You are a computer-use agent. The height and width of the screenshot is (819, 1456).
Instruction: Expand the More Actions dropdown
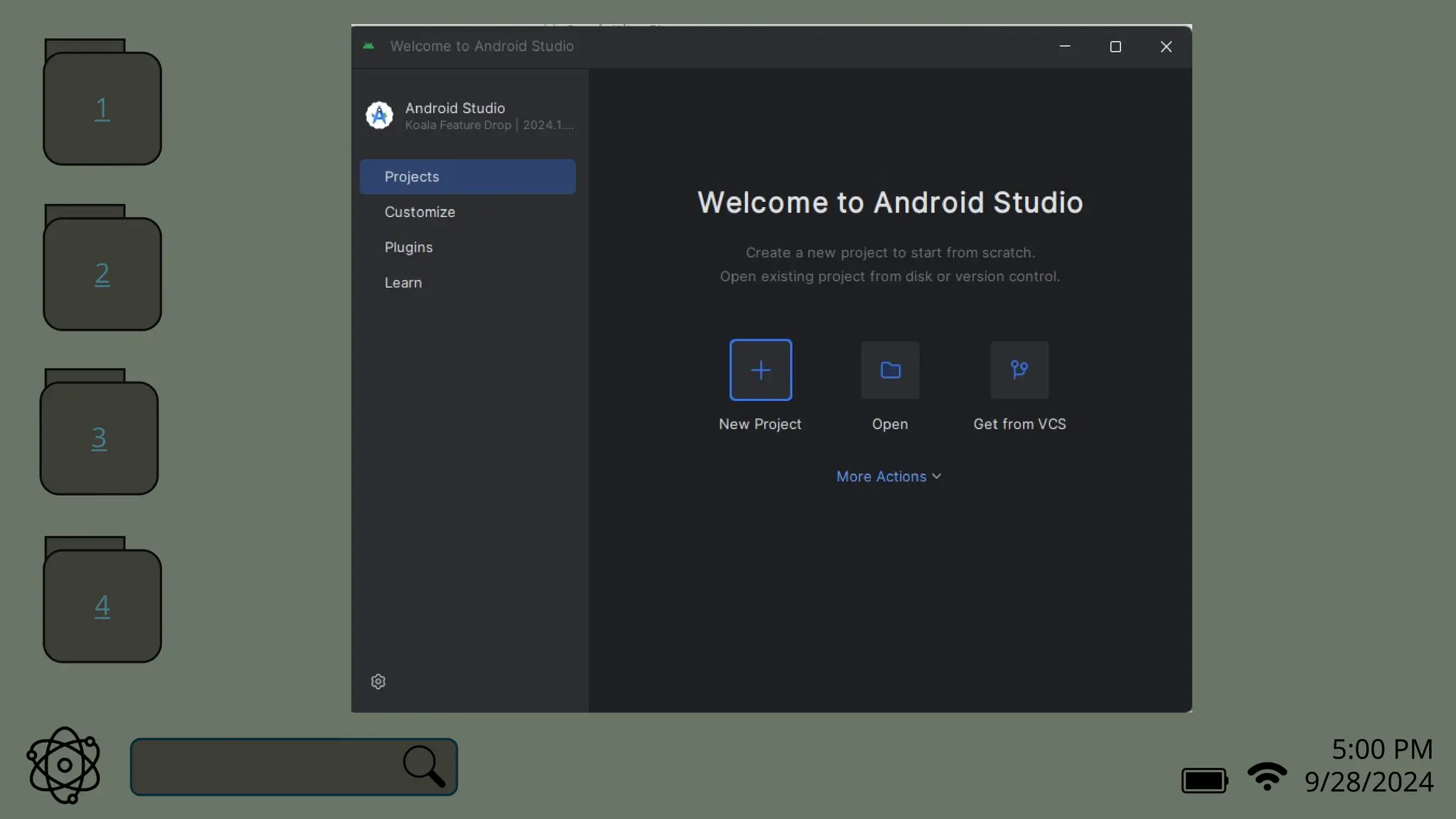point(888,476)
